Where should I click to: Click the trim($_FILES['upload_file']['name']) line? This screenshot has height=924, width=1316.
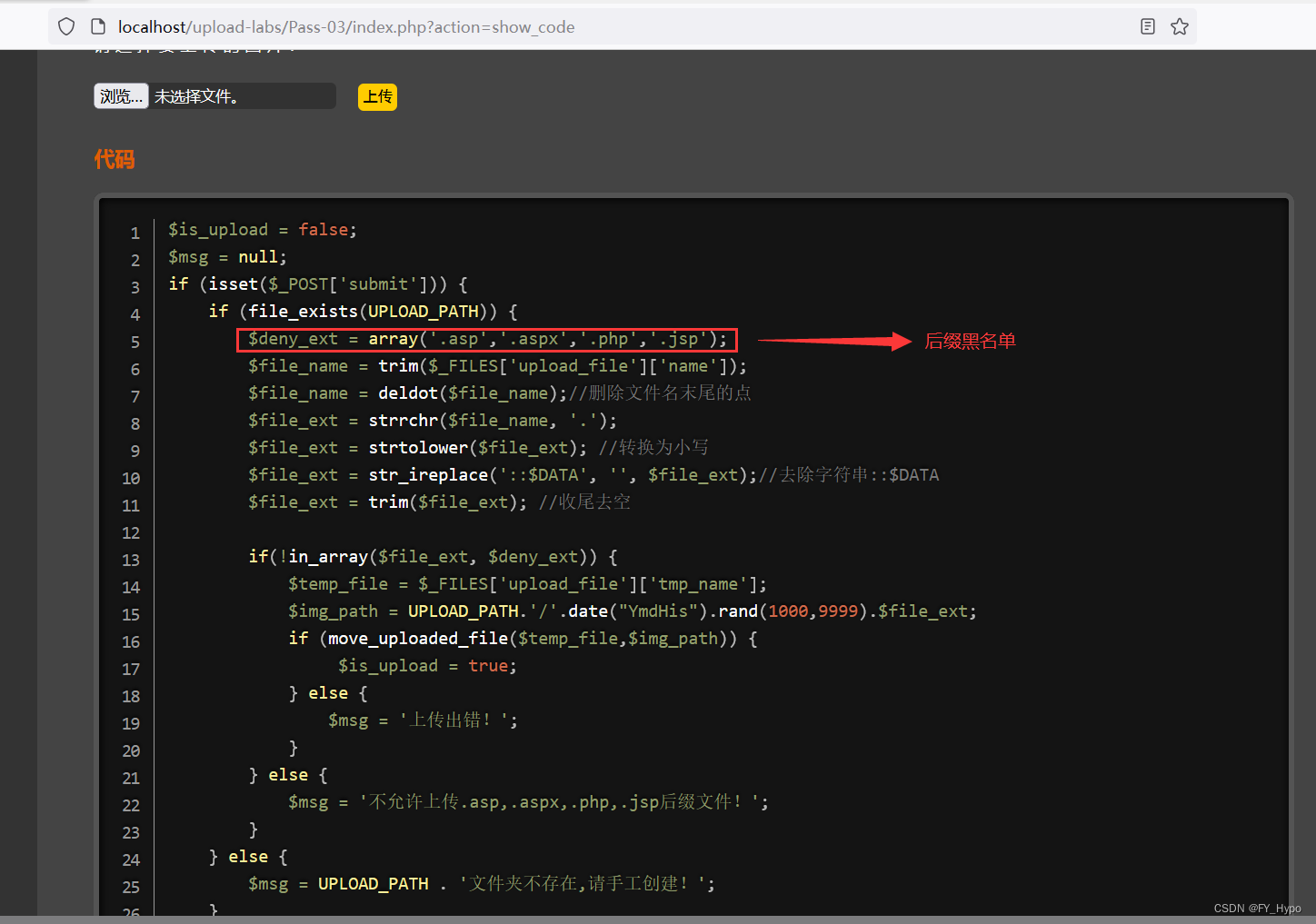498,366
